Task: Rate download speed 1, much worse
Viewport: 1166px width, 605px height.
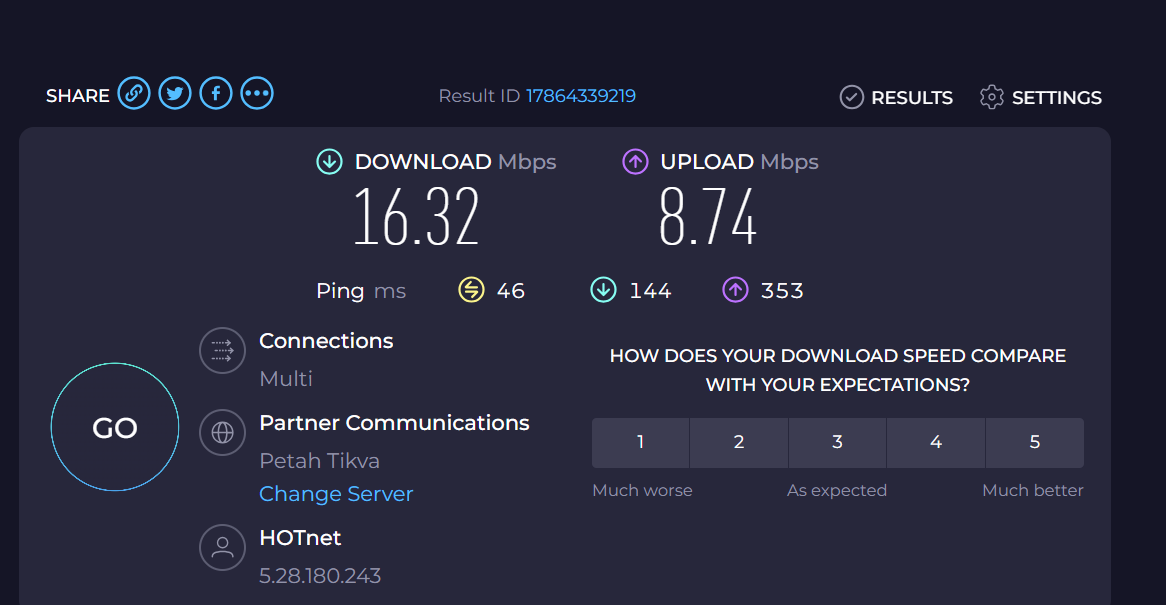Action: click(x=640, y=442)
